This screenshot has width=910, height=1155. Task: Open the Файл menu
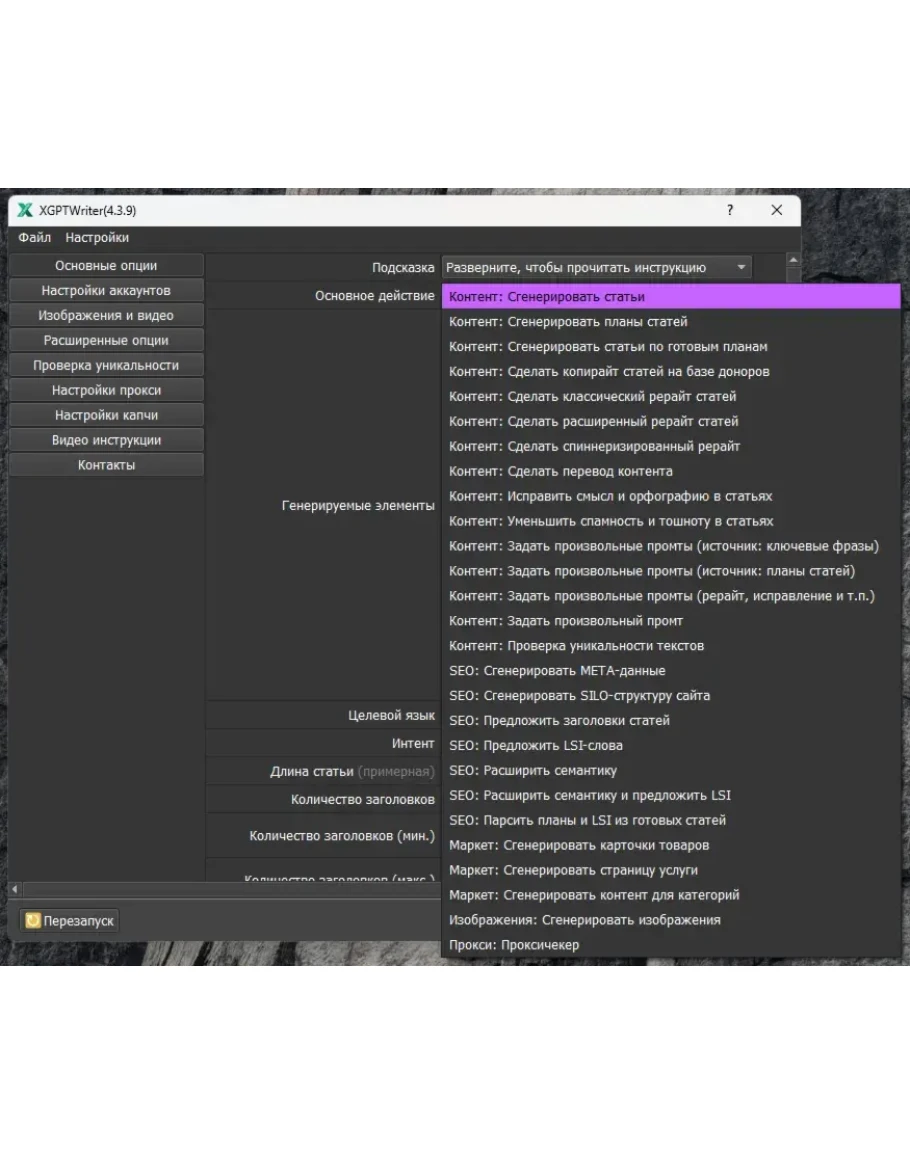click(35, 237)
